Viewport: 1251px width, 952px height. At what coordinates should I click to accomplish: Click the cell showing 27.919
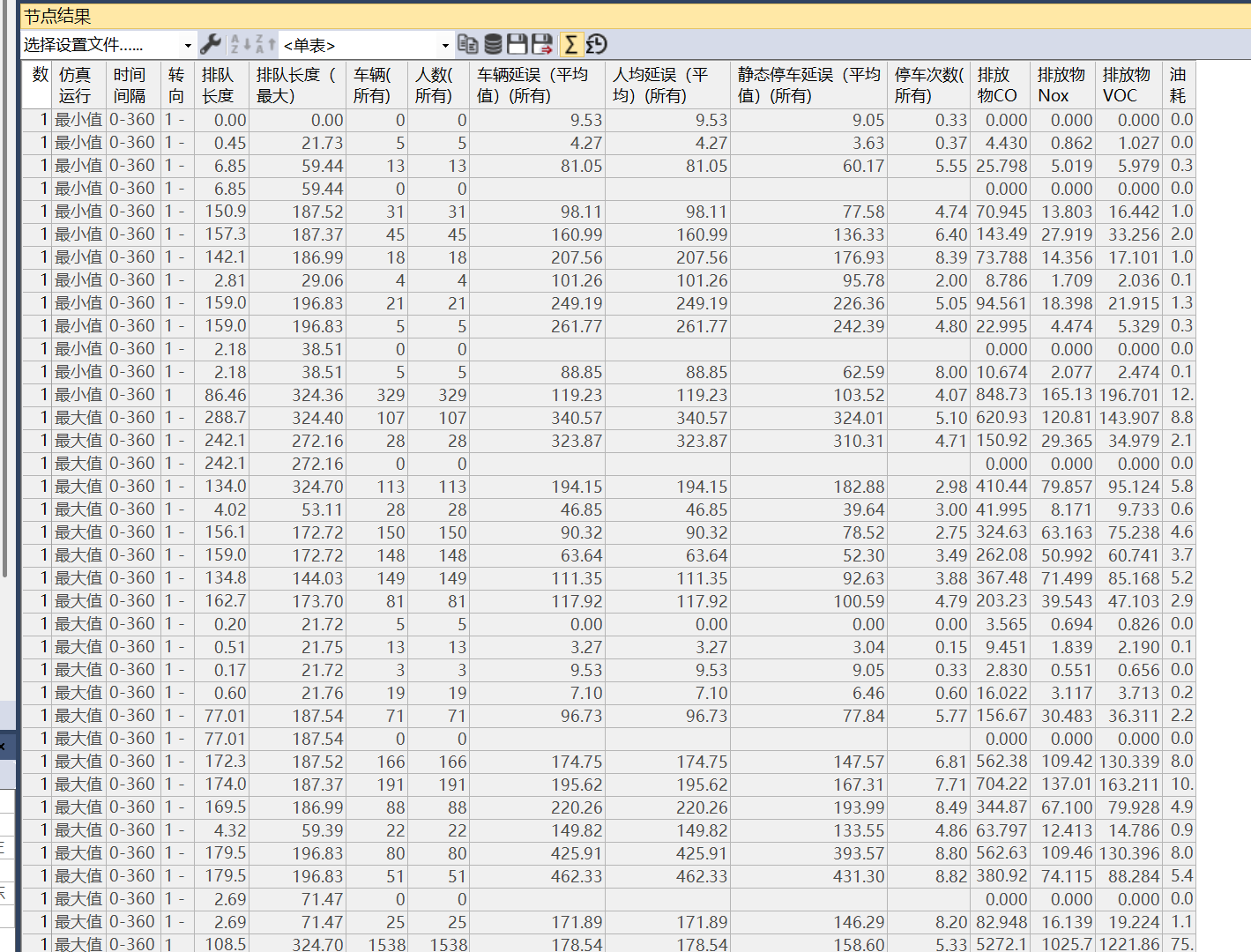[x=1062, y=234]
